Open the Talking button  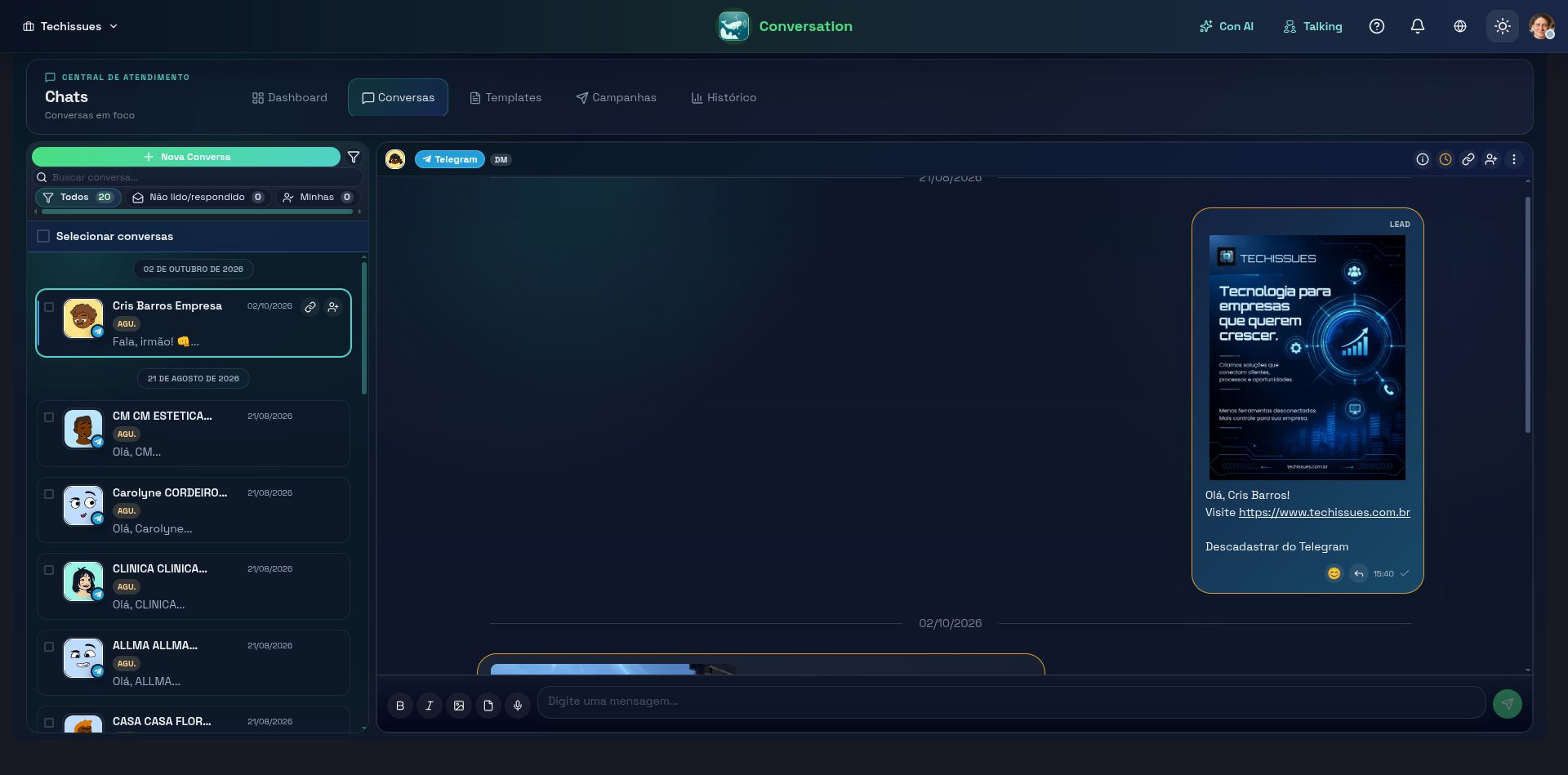click(1312, 26)
